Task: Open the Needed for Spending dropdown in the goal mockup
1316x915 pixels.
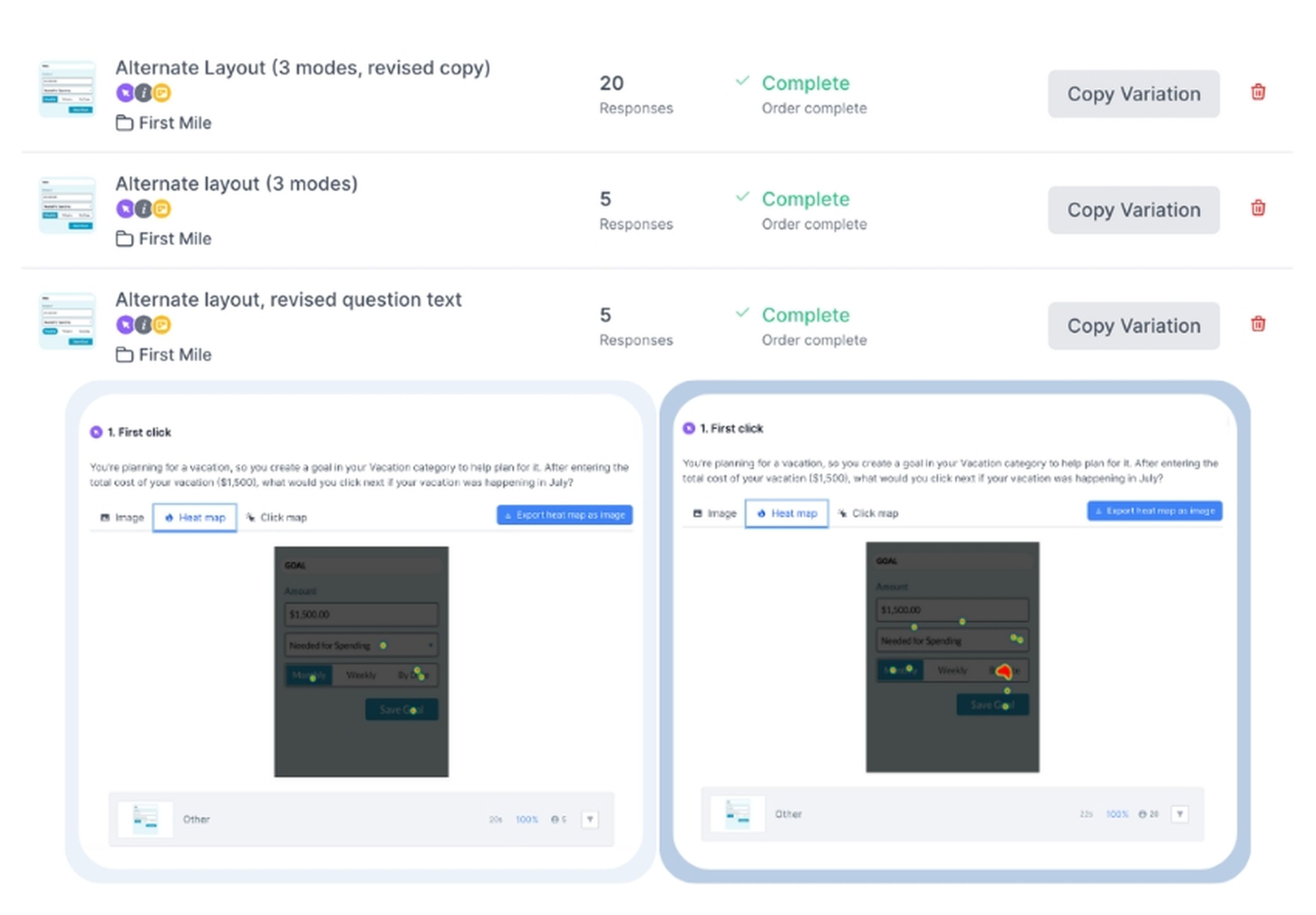Action: point(361,645)
